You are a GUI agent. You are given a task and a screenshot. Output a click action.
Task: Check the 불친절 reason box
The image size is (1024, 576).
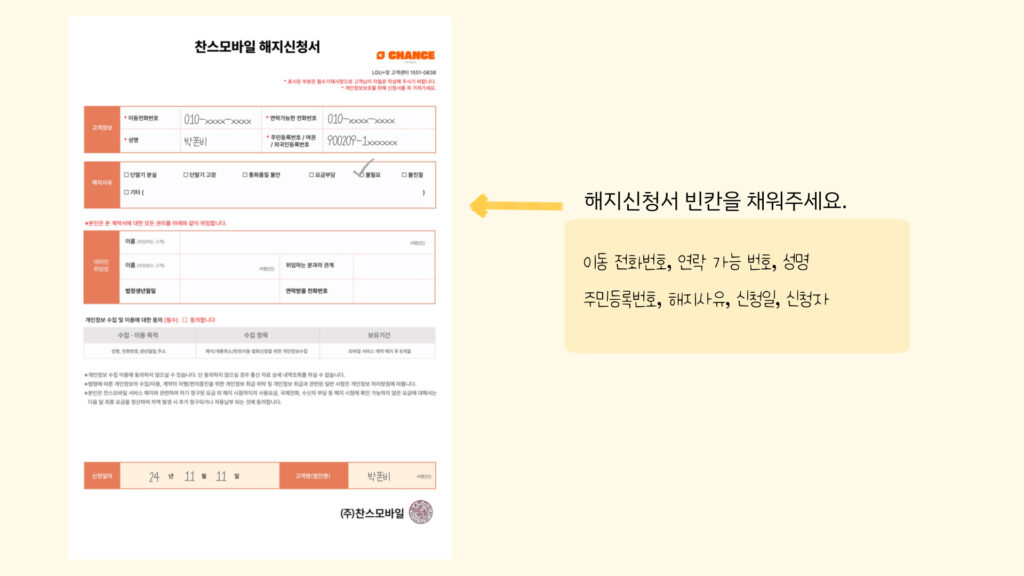(x=404, y=175)
